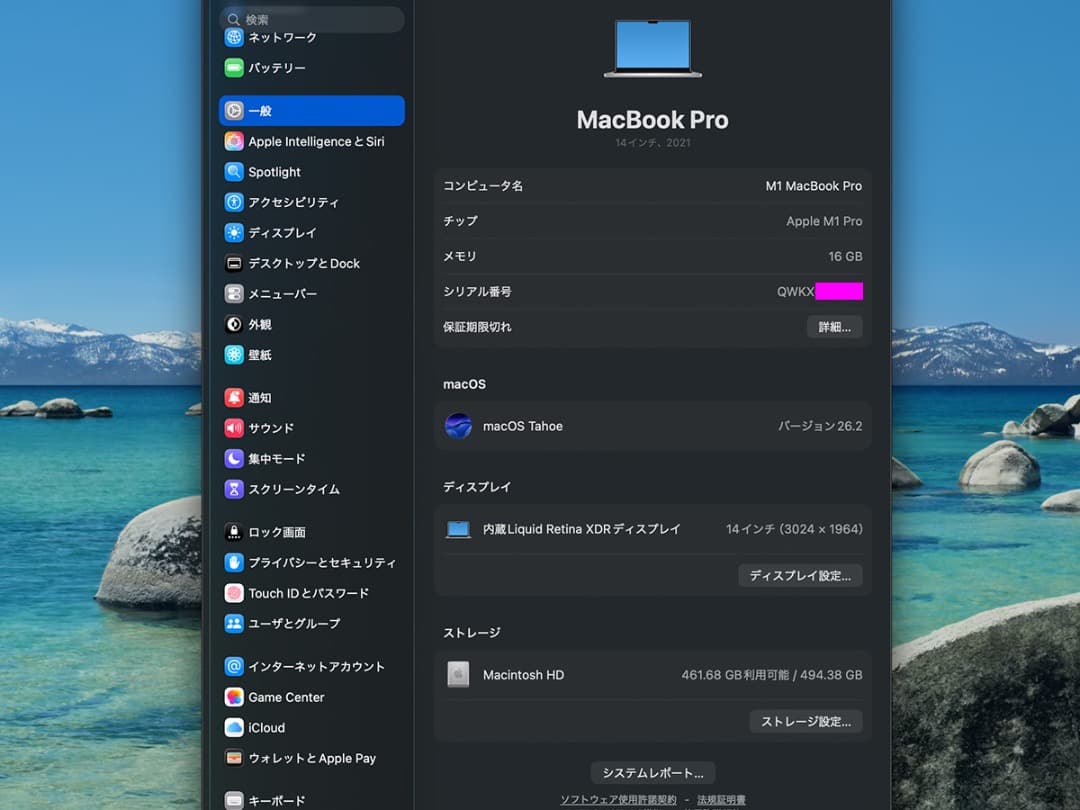Select the Game Center icon
This screenshot has width=1080, height=810.
coord(234,696)
